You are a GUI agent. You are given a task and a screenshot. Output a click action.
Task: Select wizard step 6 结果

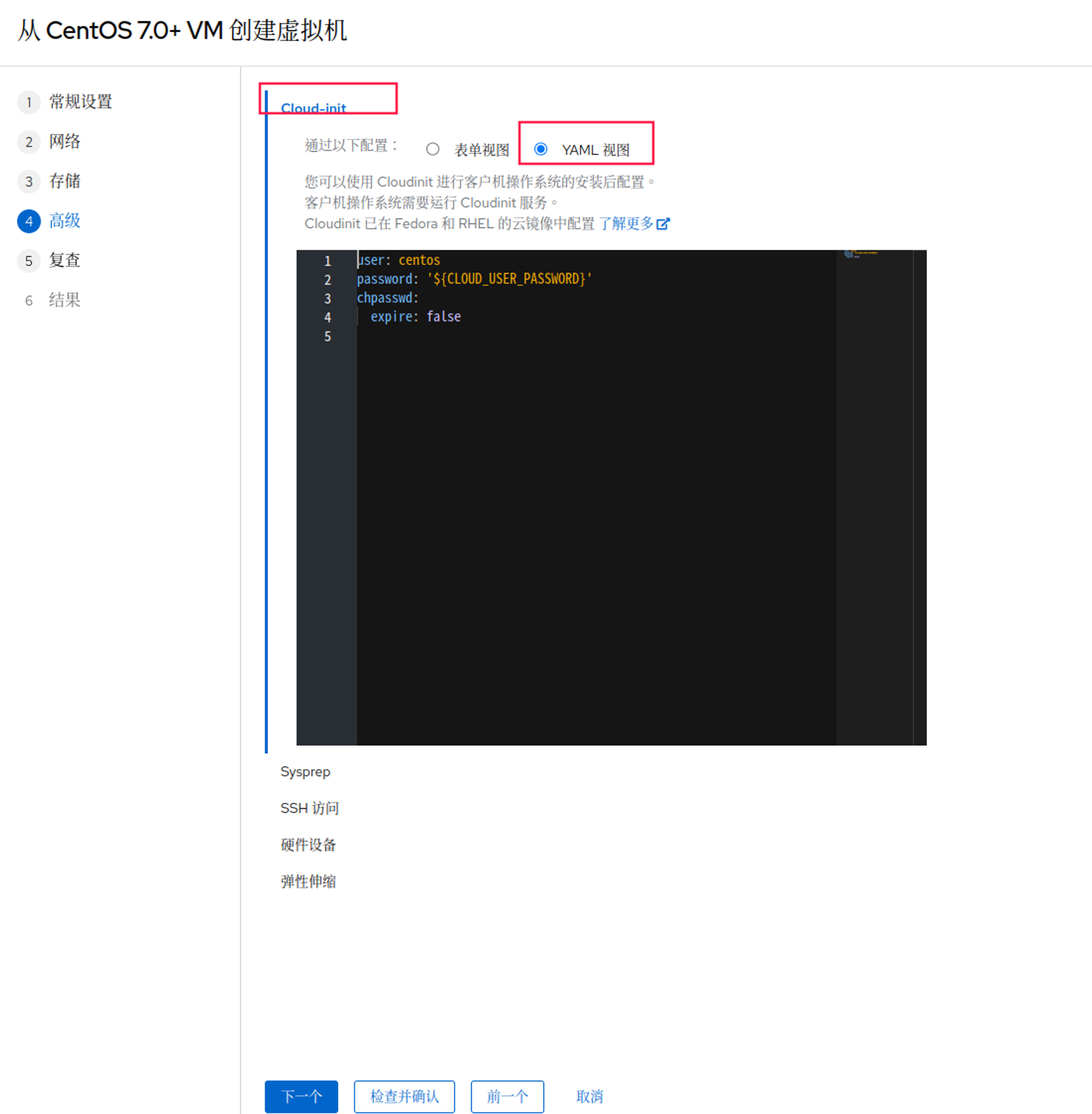49,300
